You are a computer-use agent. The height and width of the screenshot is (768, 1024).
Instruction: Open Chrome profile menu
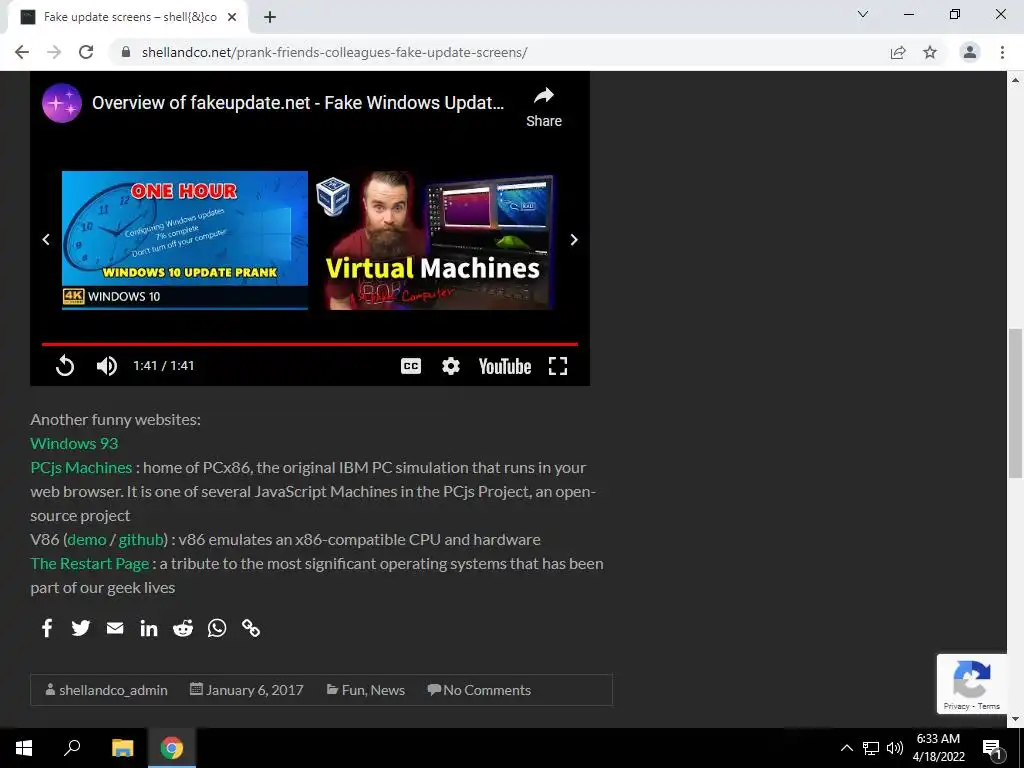pos(970,52)
